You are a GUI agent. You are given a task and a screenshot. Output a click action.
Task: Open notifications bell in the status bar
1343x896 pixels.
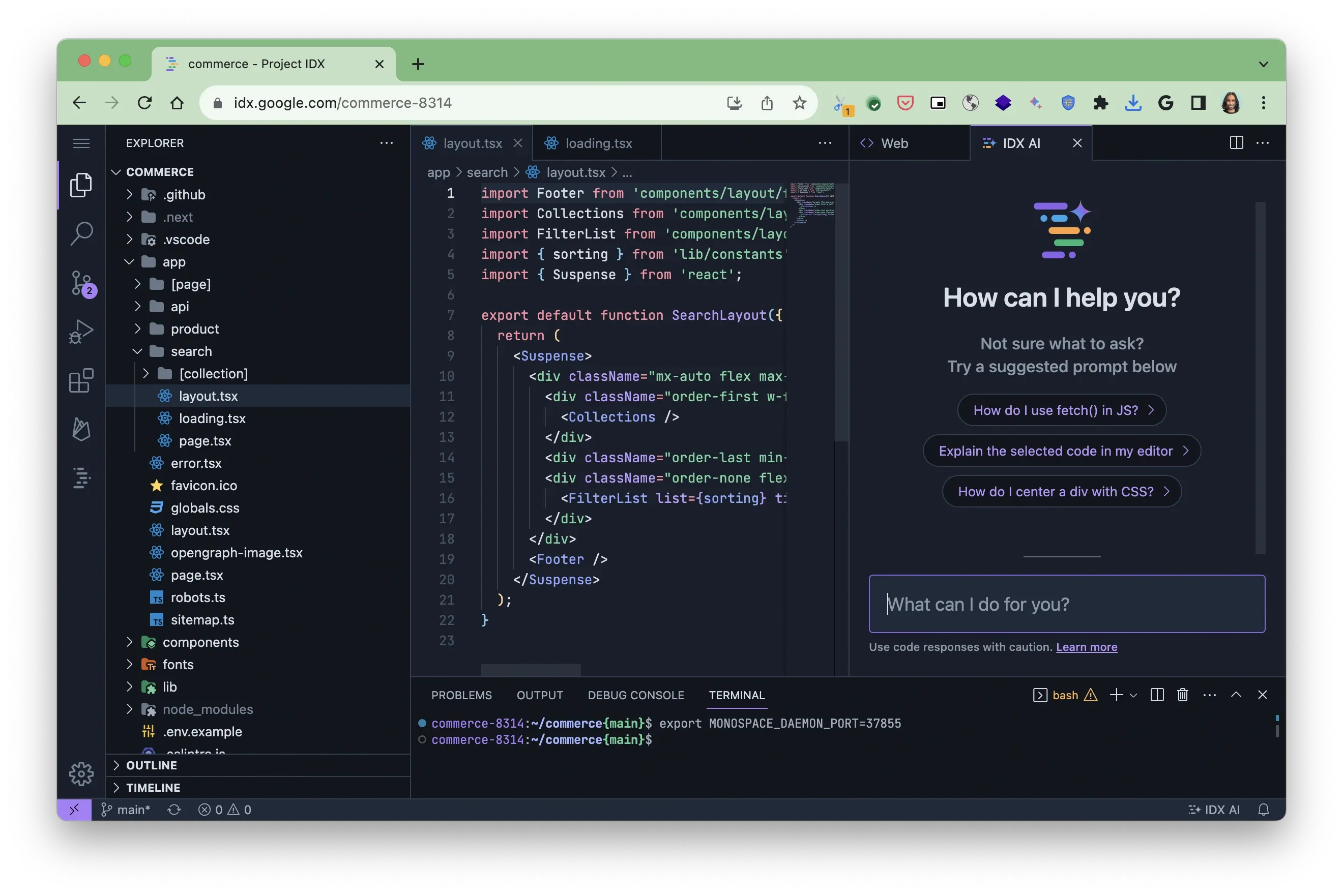coord(1263,809)
